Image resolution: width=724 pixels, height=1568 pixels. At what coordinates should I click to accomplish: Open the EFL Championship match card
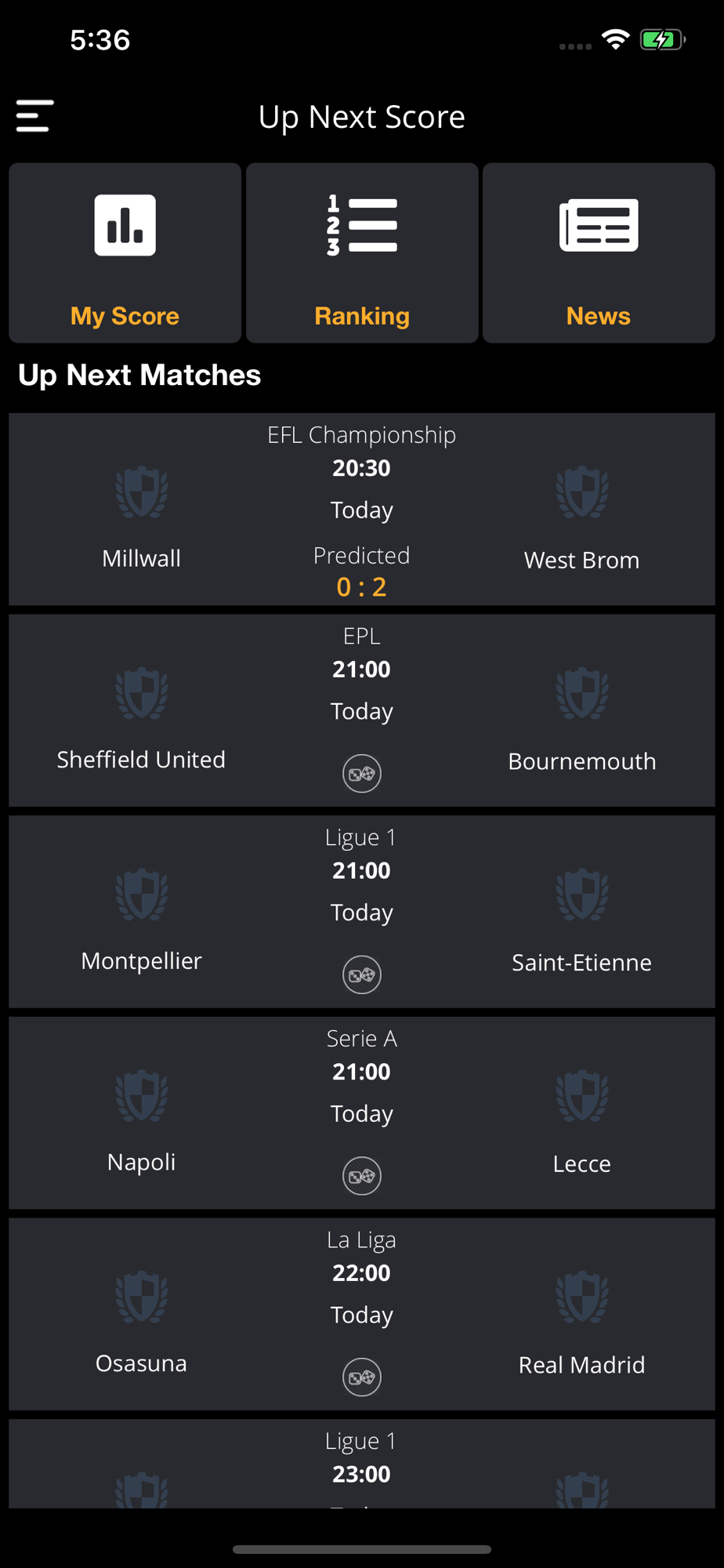point(362,510)
